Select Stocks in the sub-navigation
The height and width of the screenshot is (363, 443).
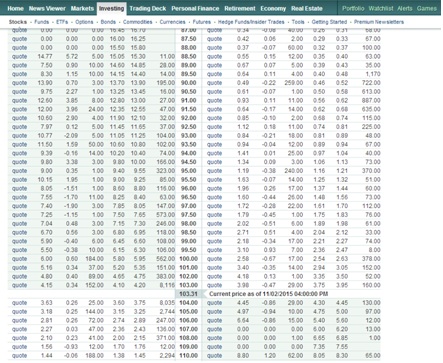click(18, 22)
